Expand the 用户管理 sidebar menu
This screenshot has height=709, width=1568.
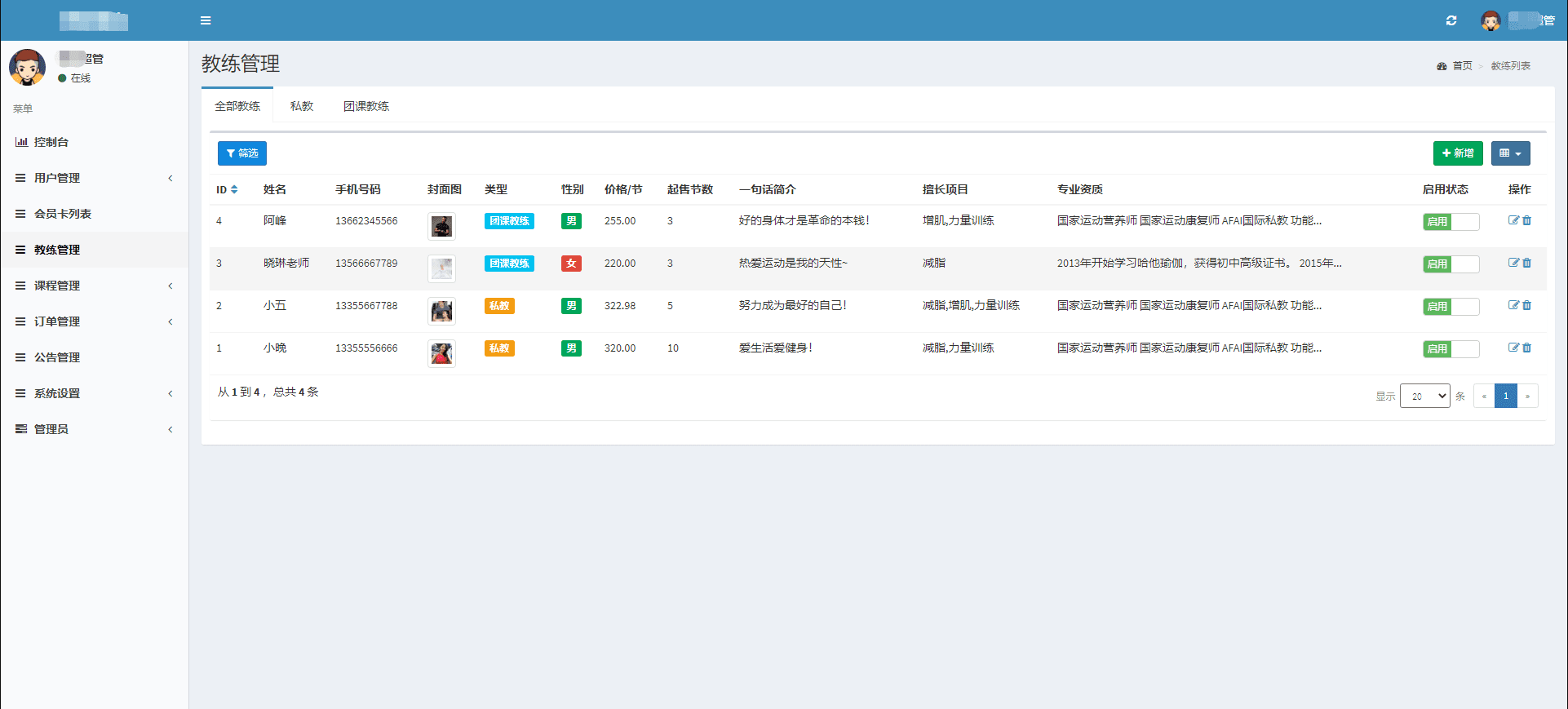94,178
